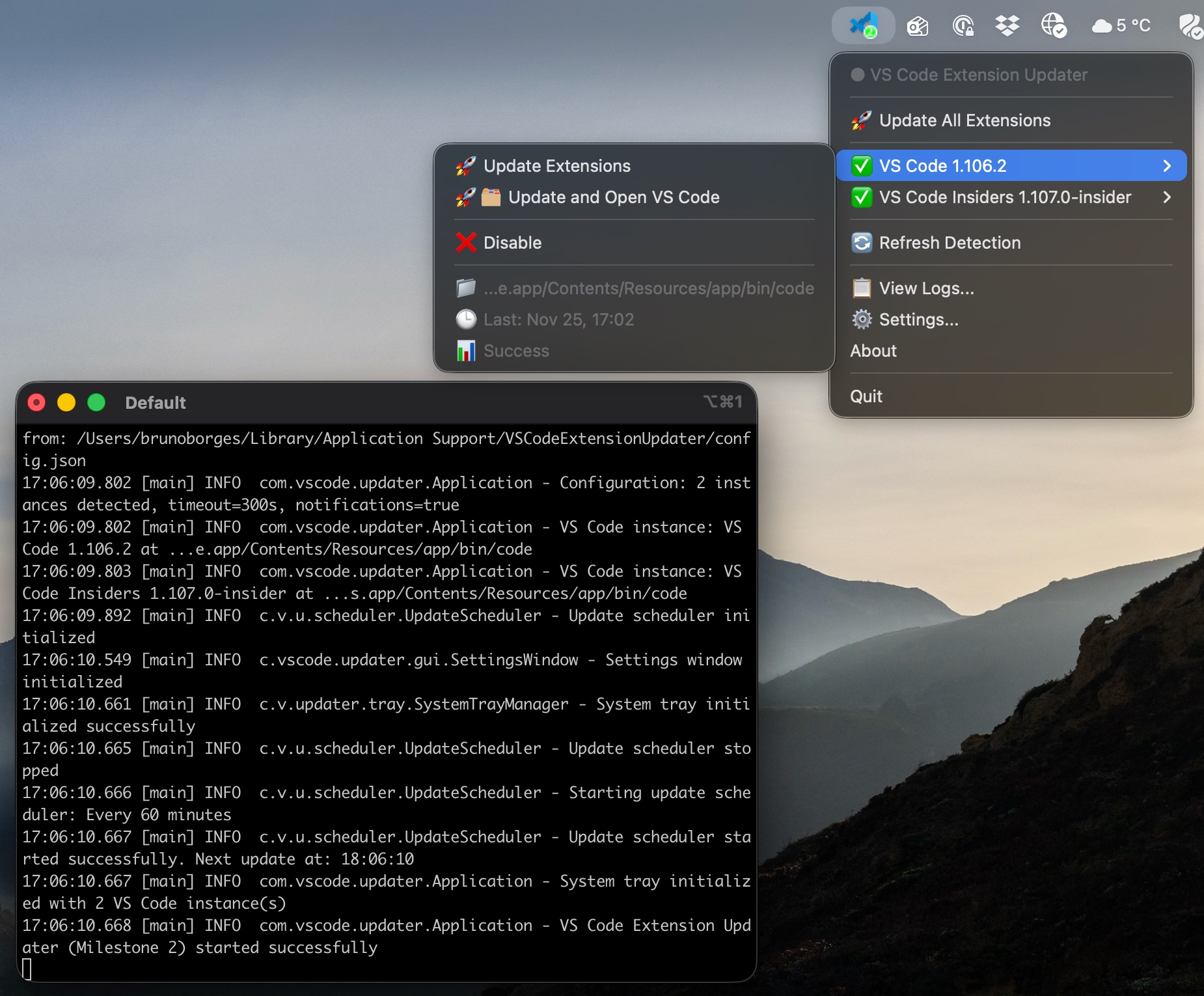Toggle the green checkmark for VS Code Insiders
Screen dimensions: 1204x996
[862, 197]
